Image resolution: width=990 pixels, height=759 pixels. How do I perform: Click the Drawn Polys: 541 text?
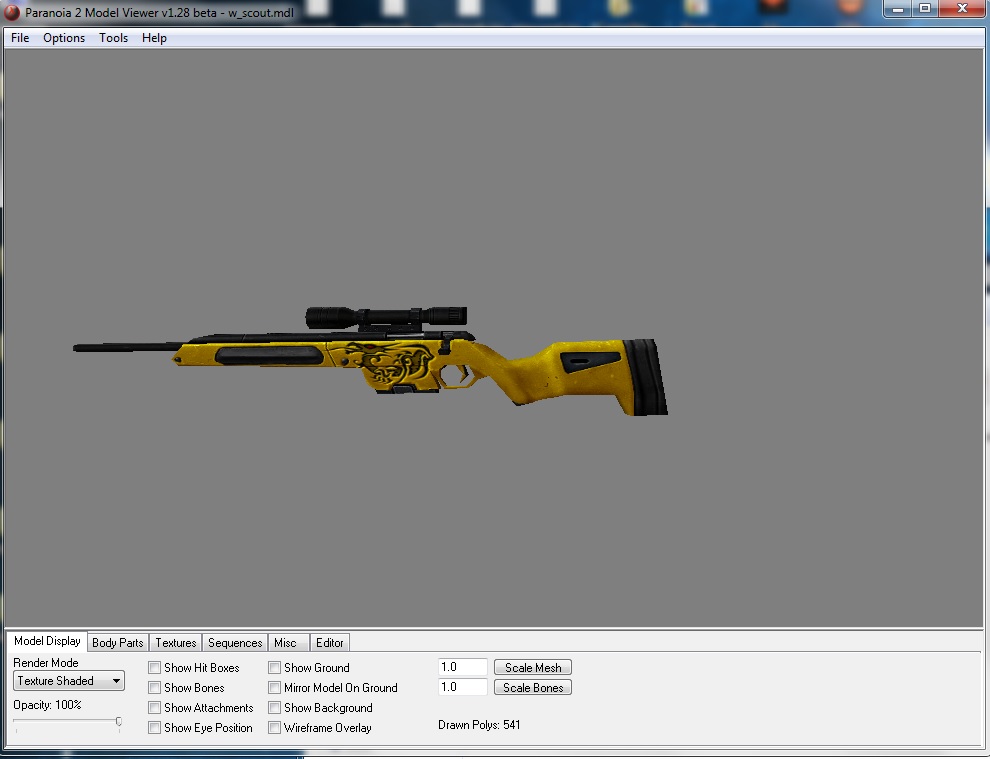coord(479,725)
